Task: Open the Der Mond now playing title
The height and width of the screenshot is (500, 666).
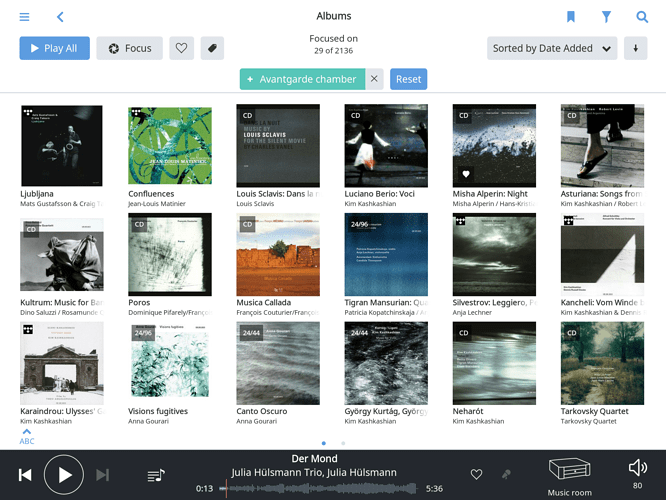Action: (x=314, y=459)
